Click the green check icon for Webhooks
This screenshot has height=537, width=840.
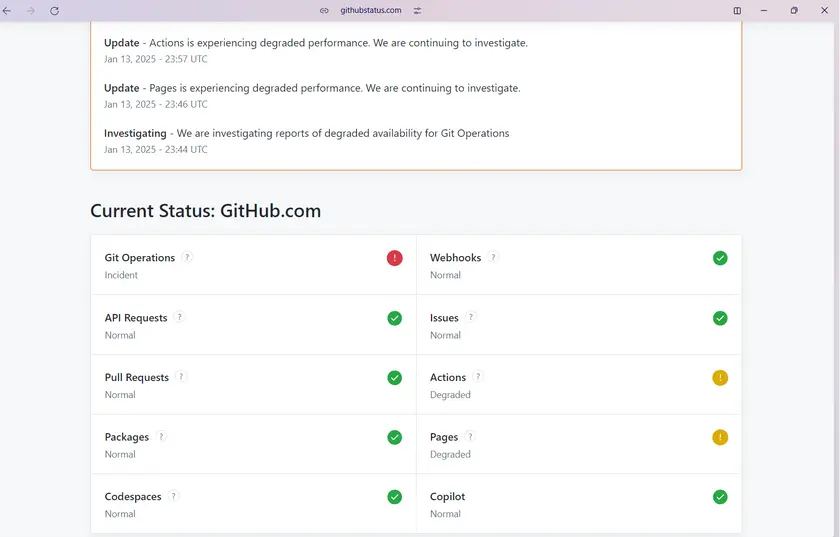[720, 258]
